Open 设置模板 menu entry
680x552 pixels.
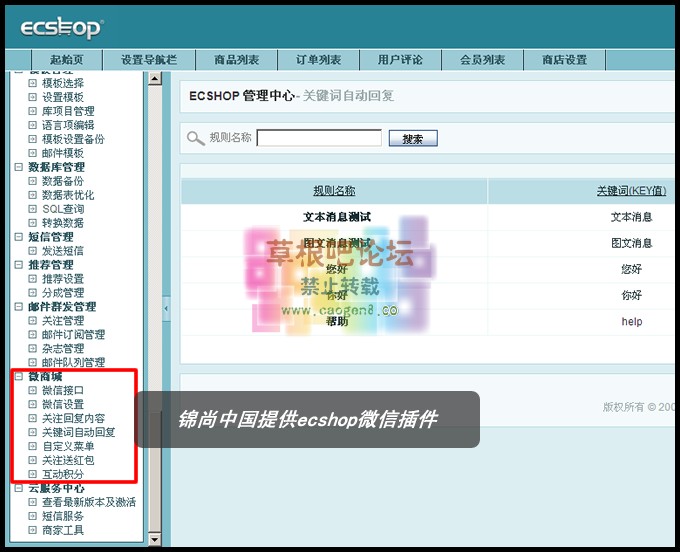click(x=63, y=97)
